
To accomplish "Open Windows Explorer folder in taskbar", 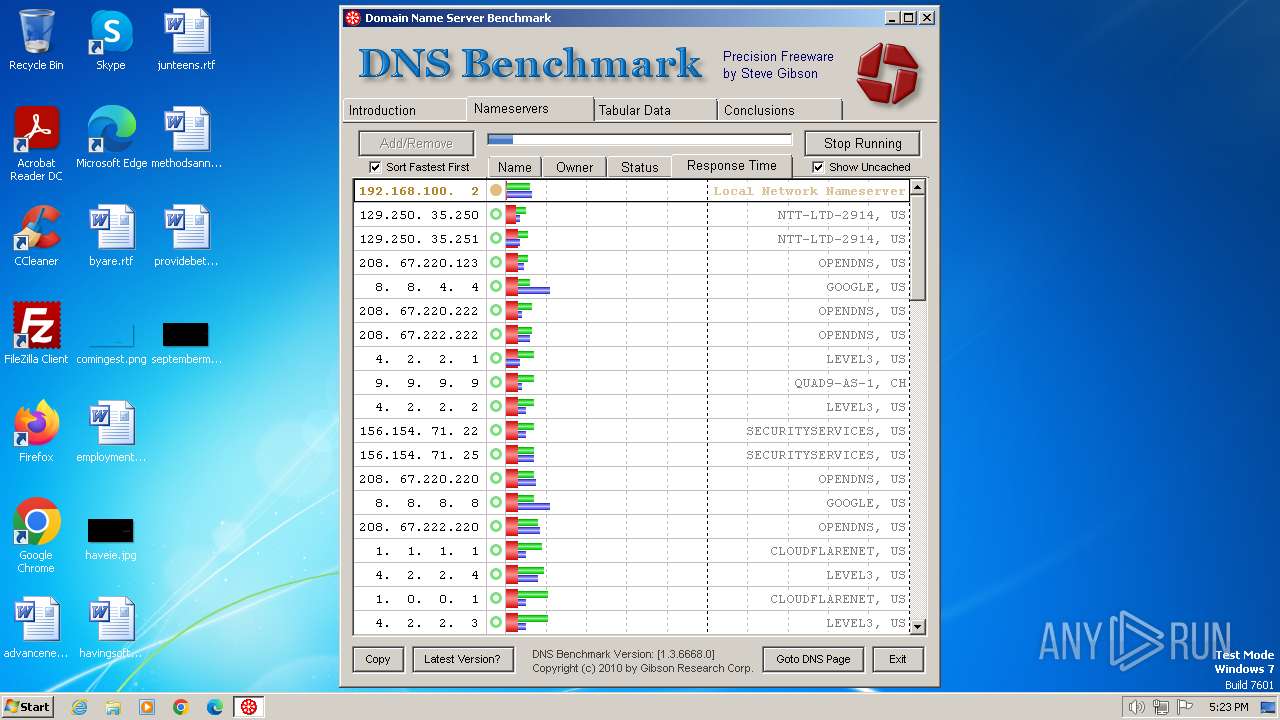I will pyautogui.click(x=113, y=707).
